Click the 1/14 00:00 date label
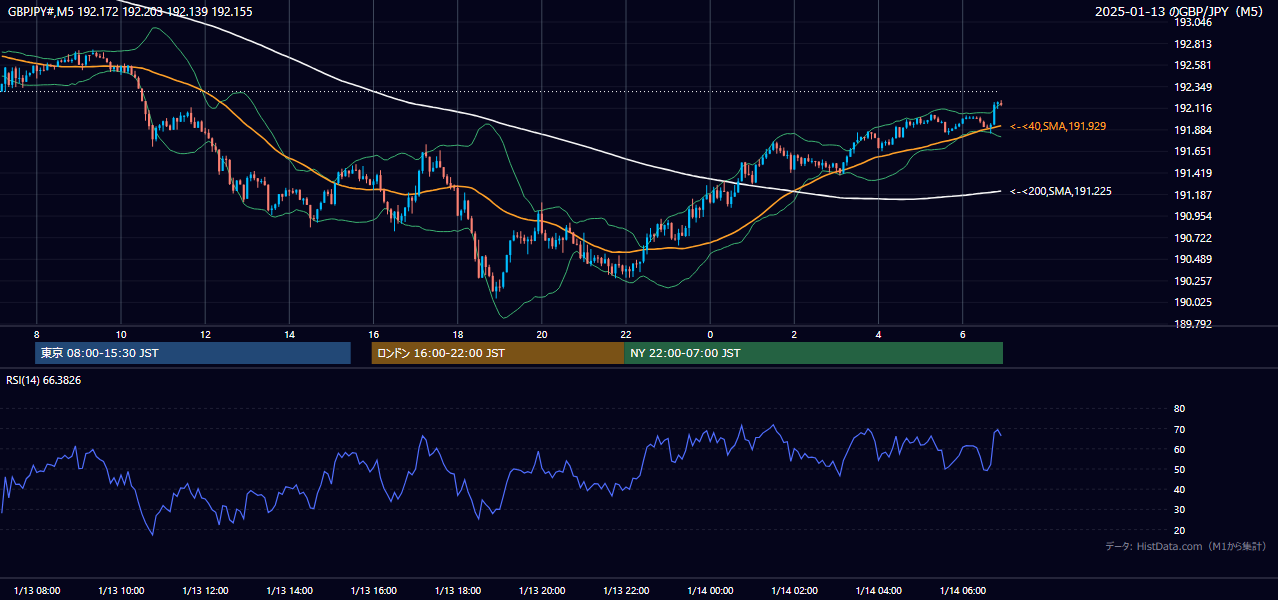Image resolution: width=1278 pixels, height=600 pixels. click(710, 590)
